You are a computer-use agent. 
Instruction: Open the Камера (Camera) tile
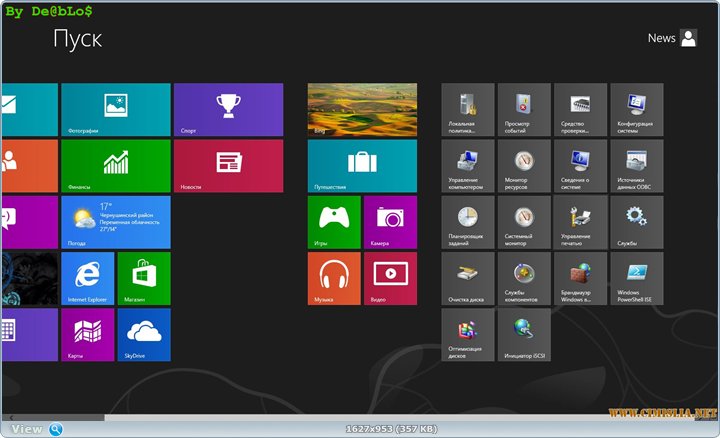click(x=390, y=221)
